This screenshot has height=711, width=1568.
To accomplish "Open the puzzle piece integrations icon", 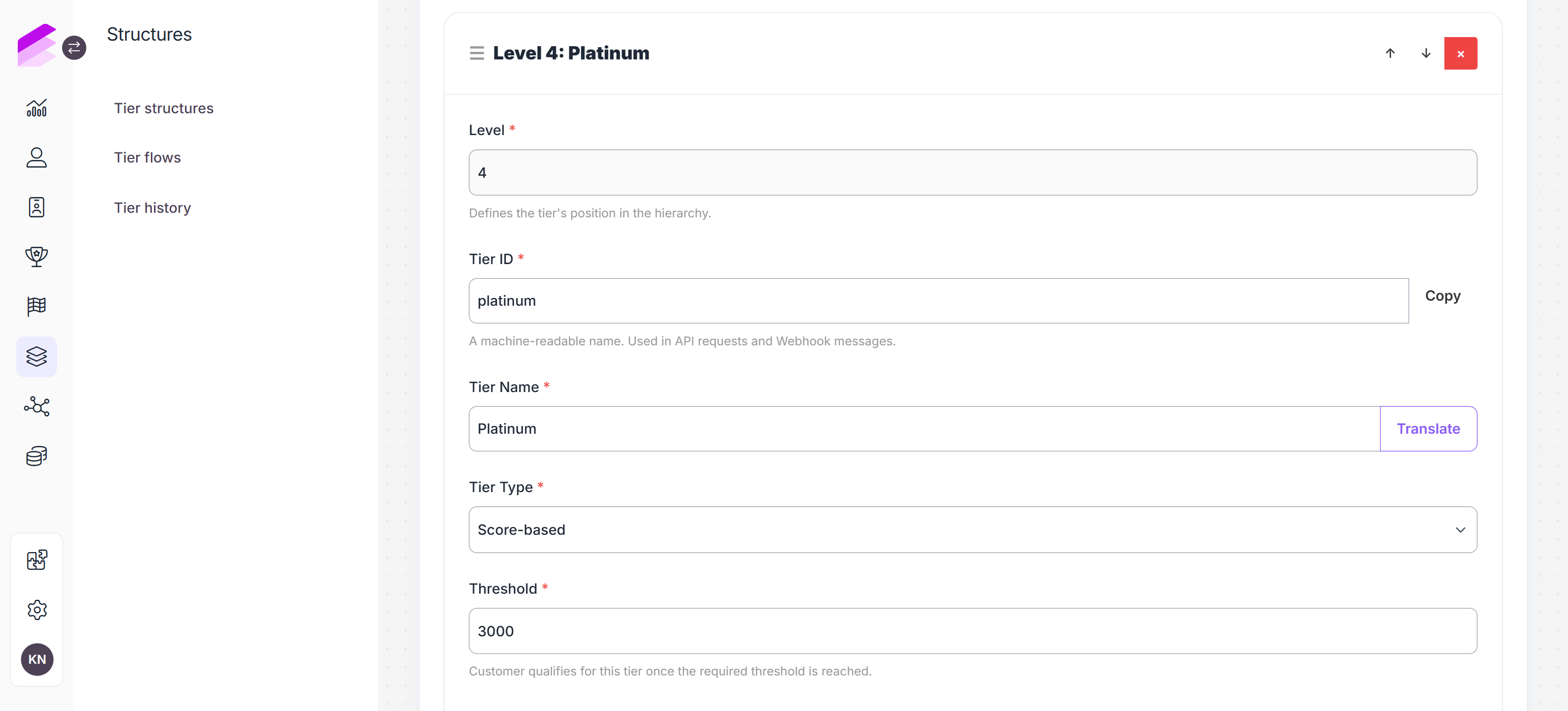I will pos(37,560).
